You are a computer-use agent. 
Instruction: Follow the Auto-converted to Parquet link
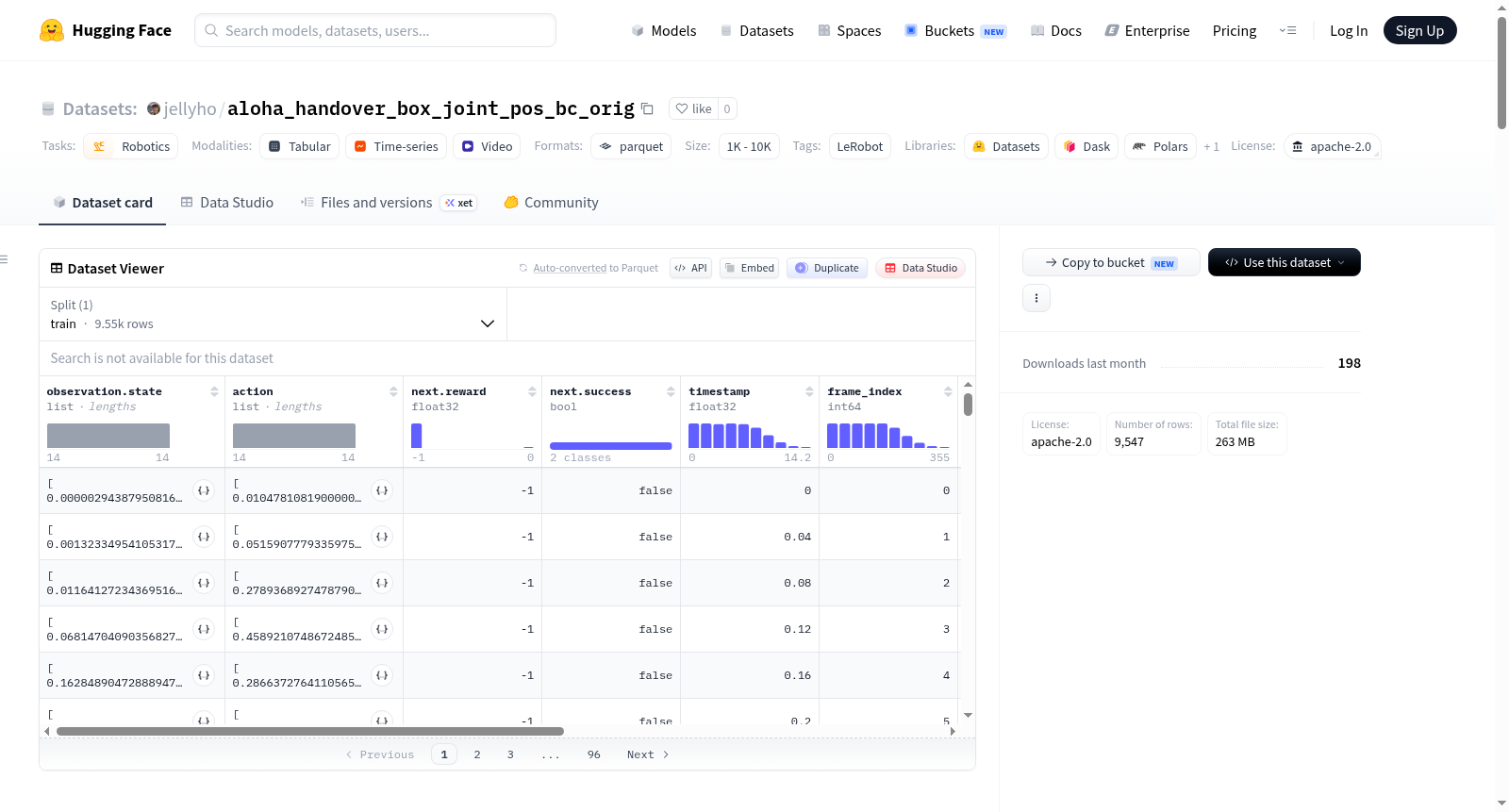pos(570,268)
